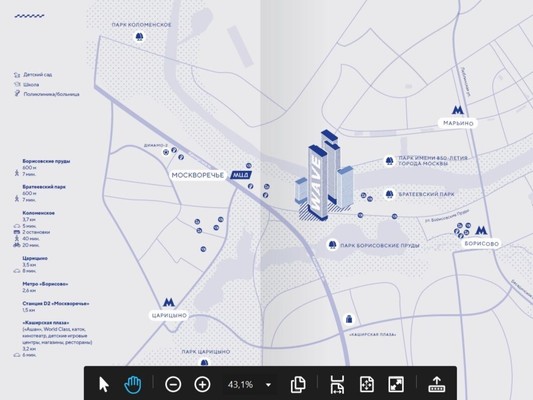Click the Поликлиника/Больница legend icon
This screenshot has width=533, height=400.
tap(17, 93)
